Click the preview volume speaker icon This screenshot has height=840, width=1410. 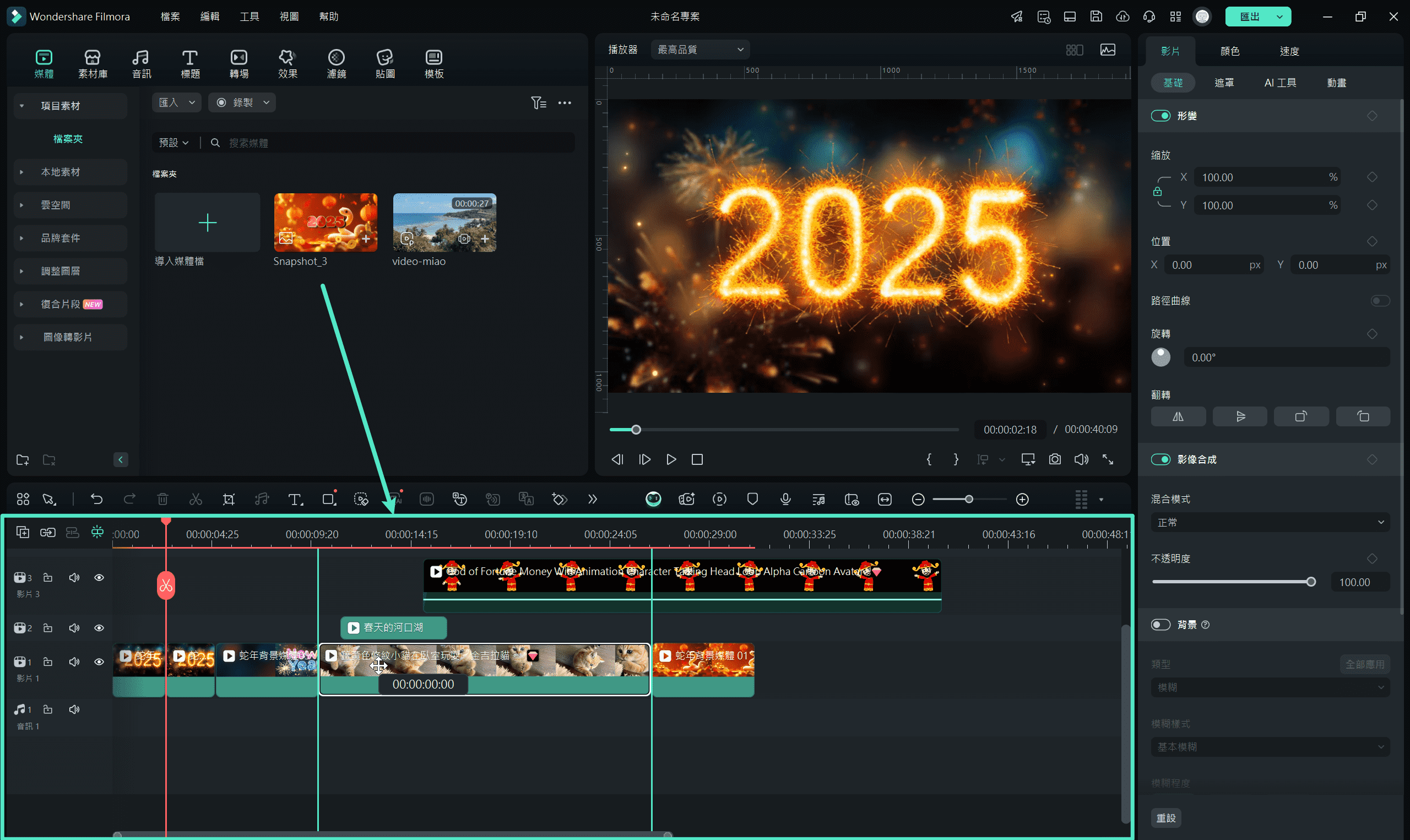coord(1081,459)
